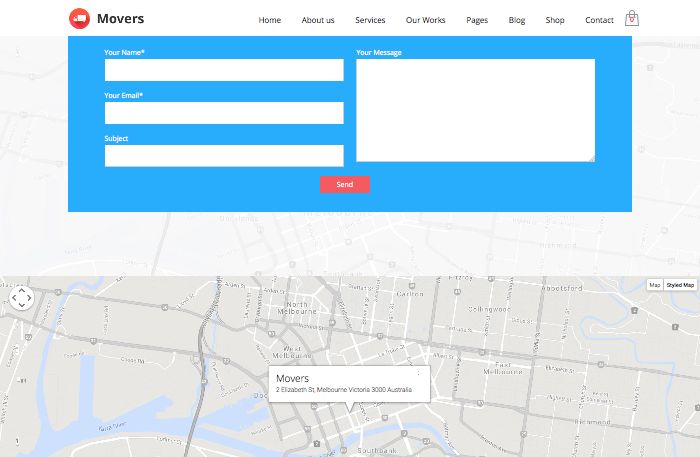The height and width of the screenshot is (457, 700).
Task: Click the Movers title in map popup
Action: point(292,378)
